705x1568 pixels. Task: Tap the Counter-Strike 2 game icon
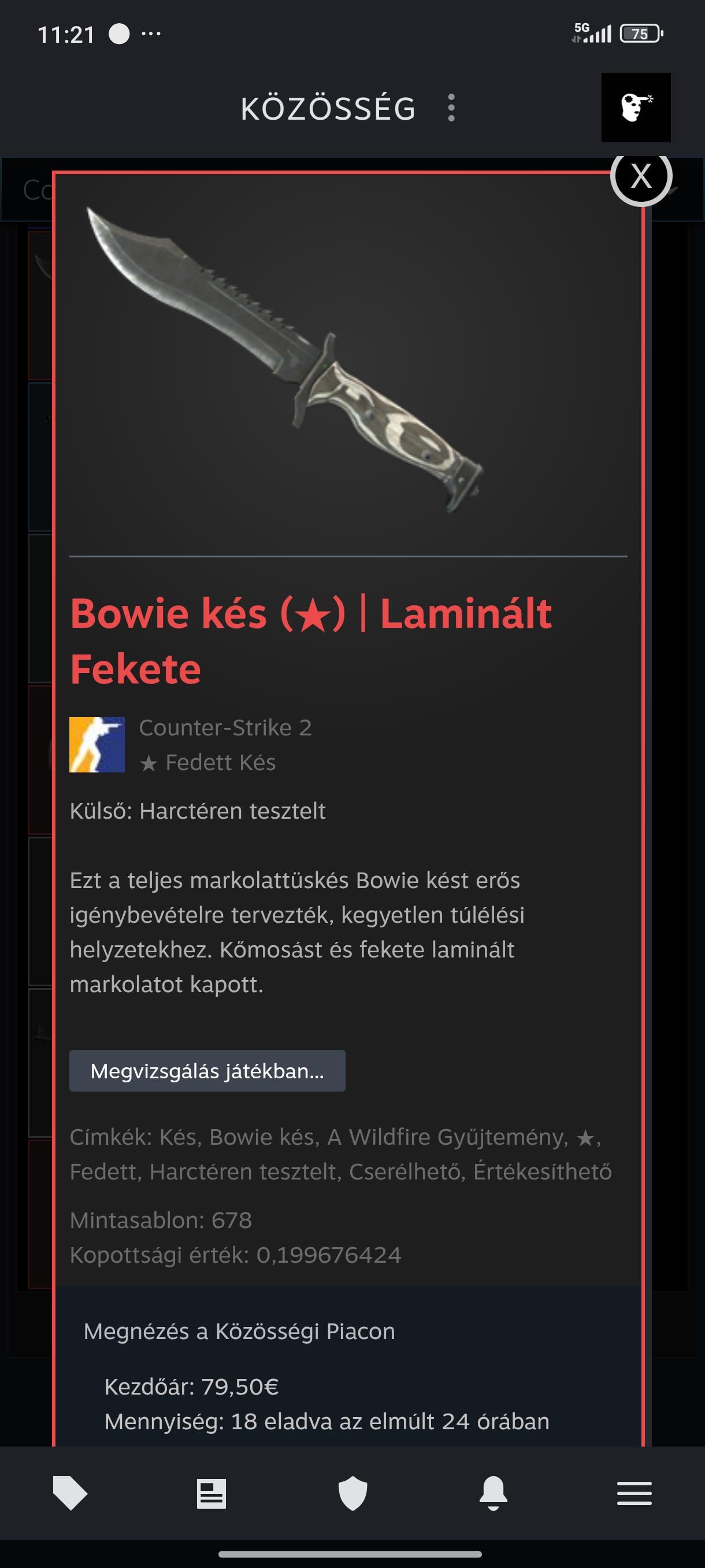pos(97,745)
